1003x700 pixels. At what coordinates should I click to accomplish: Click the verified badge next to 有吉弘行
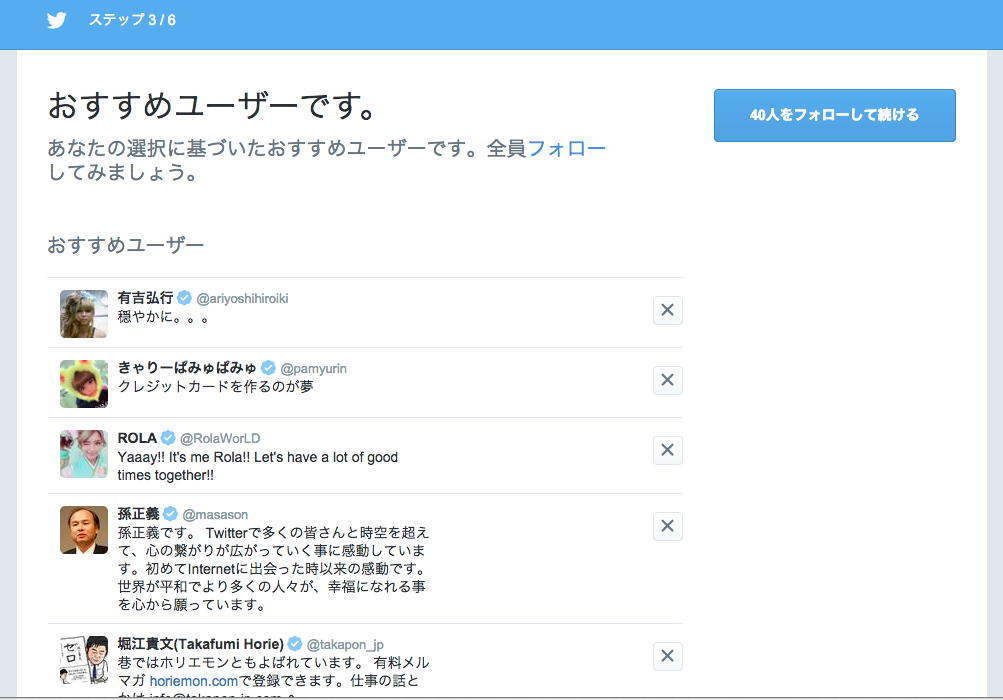pos(184,298)
